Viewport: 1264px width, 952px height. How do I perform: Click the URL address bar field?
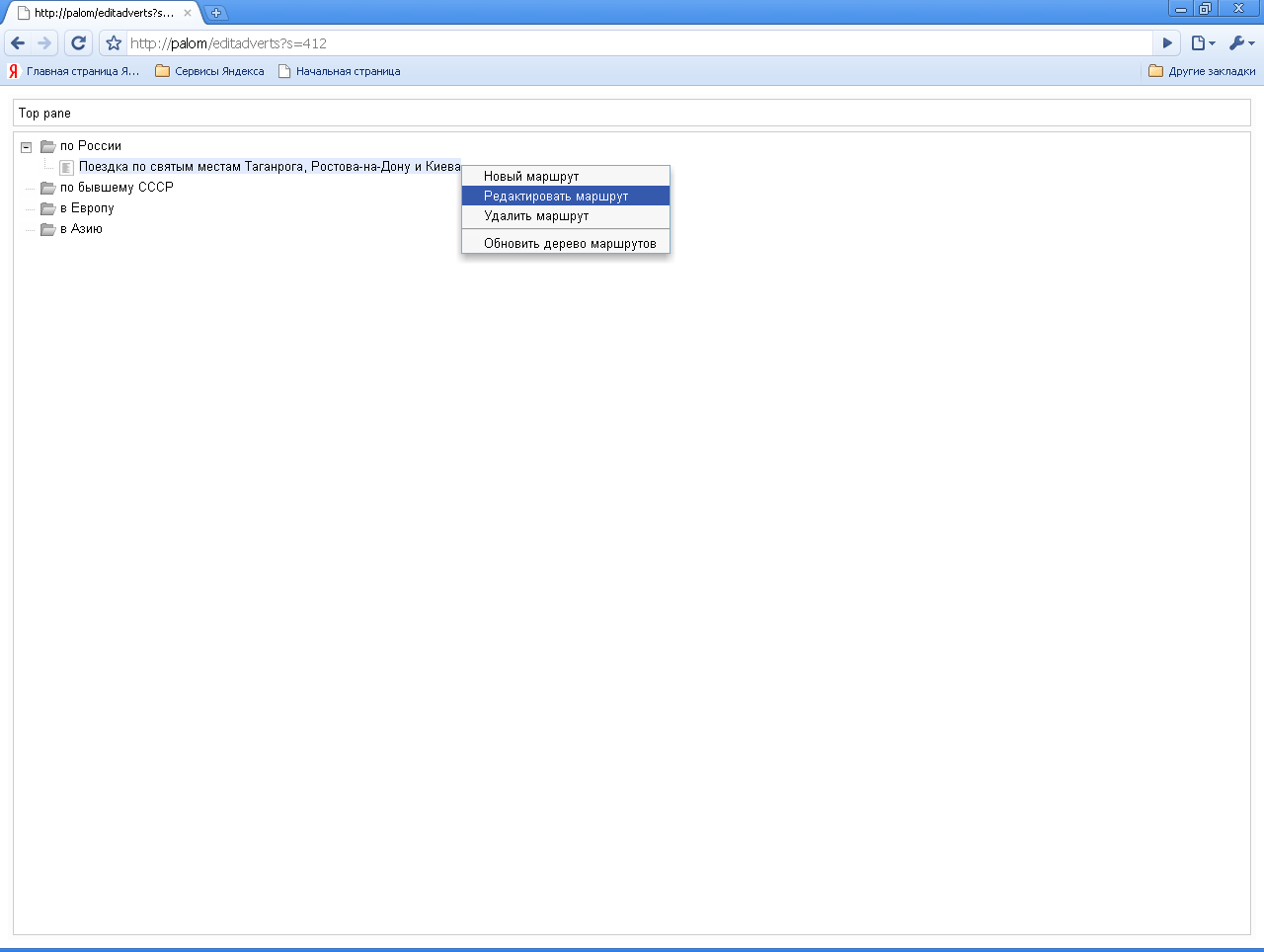tap(632, 43)
